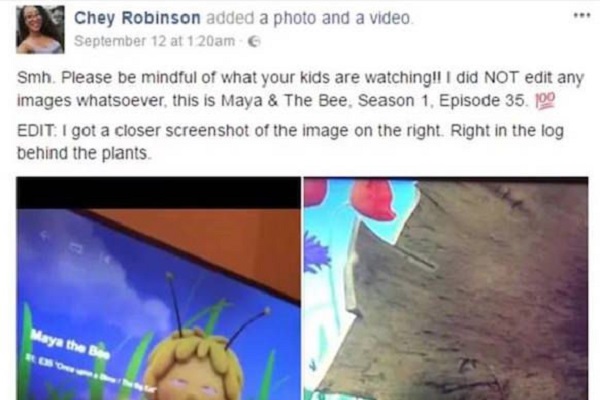Click the cast icon in the video overlay

tap(75, 249)
